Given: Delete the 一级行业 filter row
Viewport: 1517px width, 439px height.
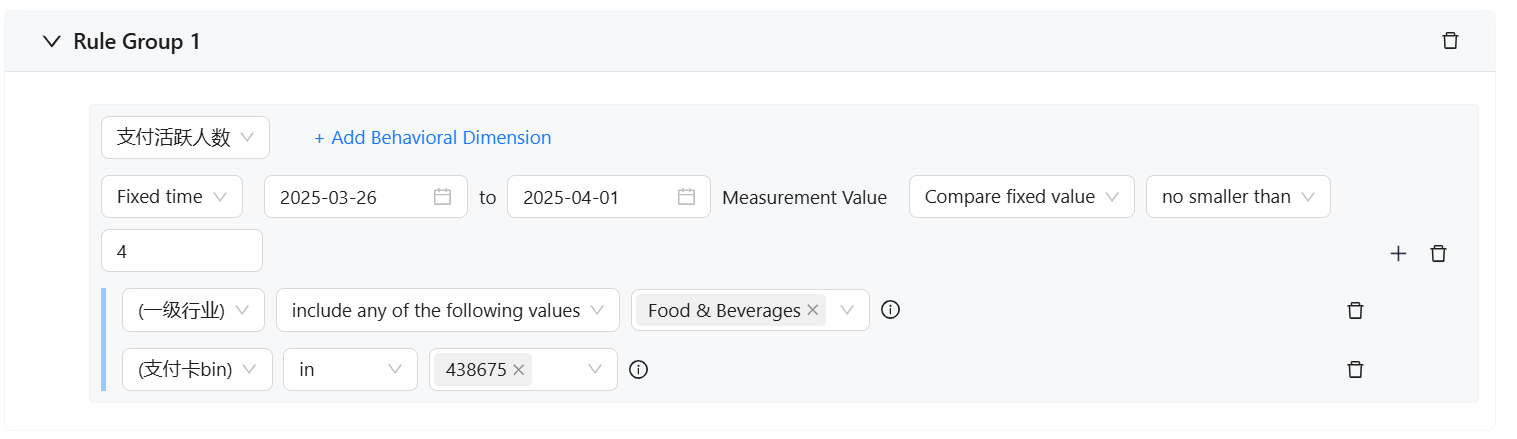Looking at the screenshot, I should click(x=1355, y=310).
